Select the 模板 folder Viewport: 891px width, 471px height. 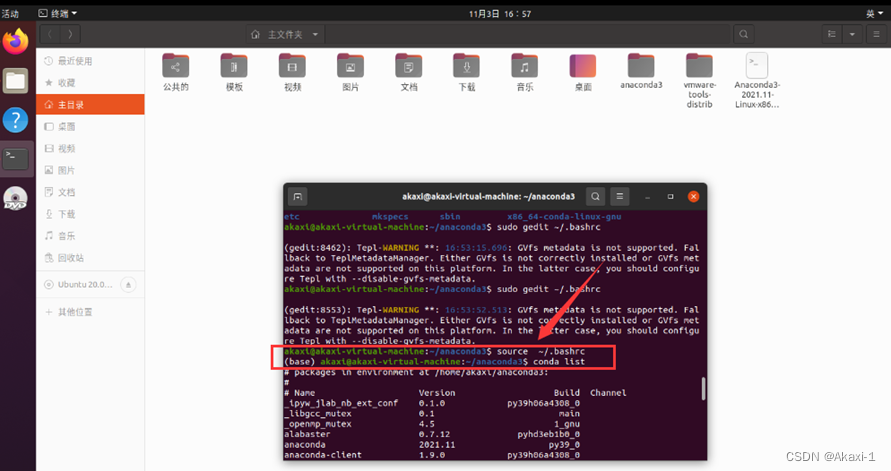(234, 72)
